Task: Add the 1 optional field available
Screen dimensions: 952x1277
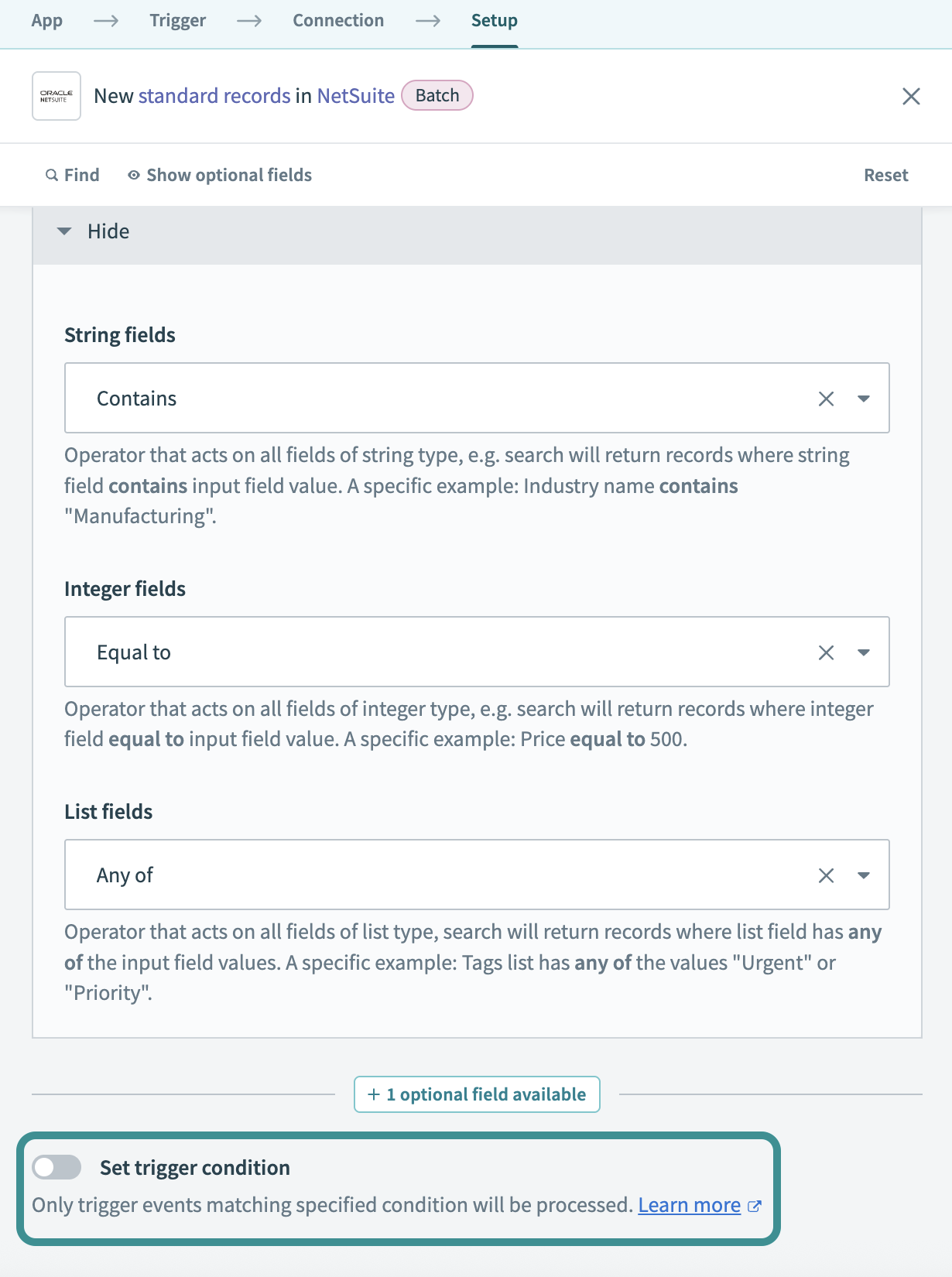Action: tap(476, 1094)
